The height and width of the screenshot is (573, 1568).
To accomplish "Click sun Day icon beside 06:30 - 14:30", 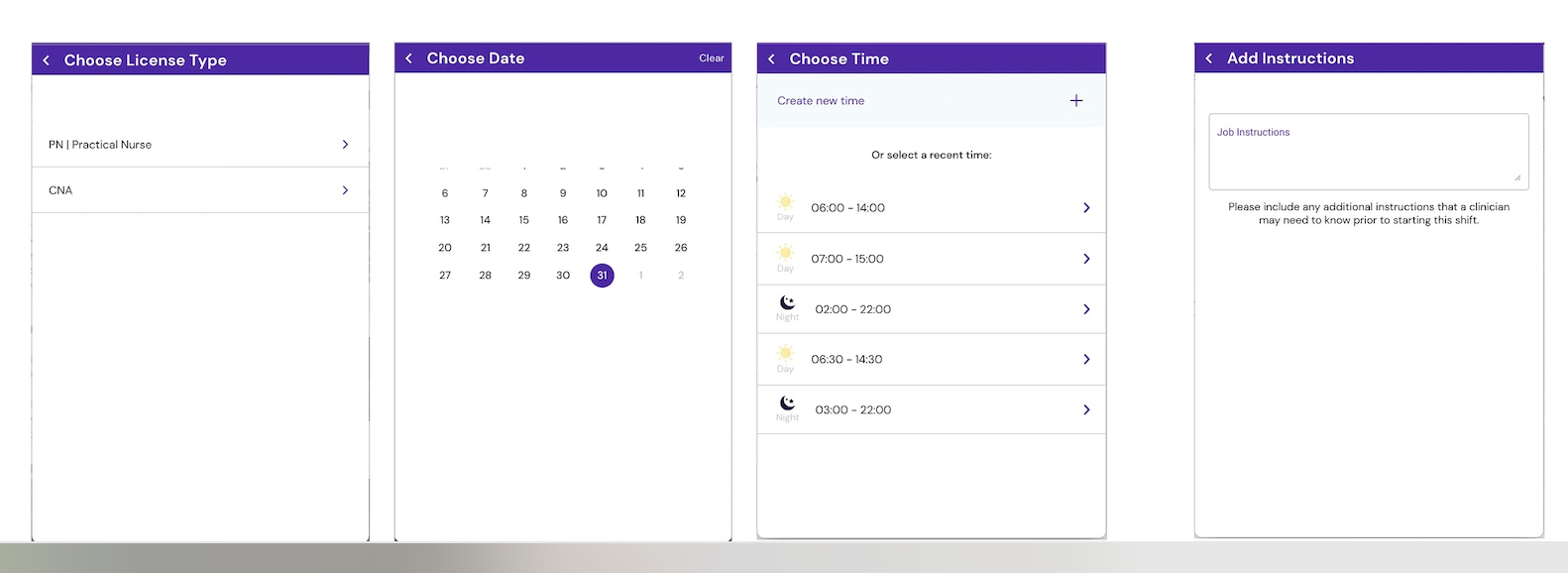I will pyautogui.click(x=785, y=358).
